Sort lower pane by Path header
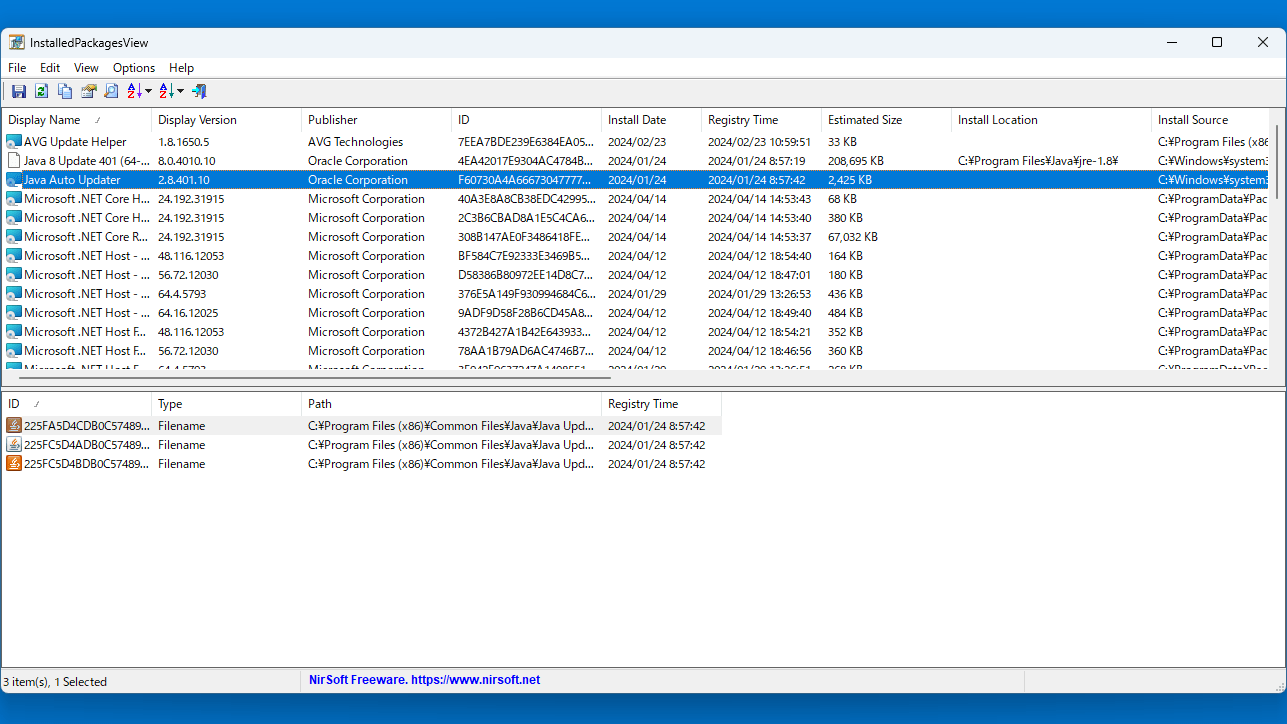The width and height of the screenshot is (1287, 724). (x=451, y=404)
